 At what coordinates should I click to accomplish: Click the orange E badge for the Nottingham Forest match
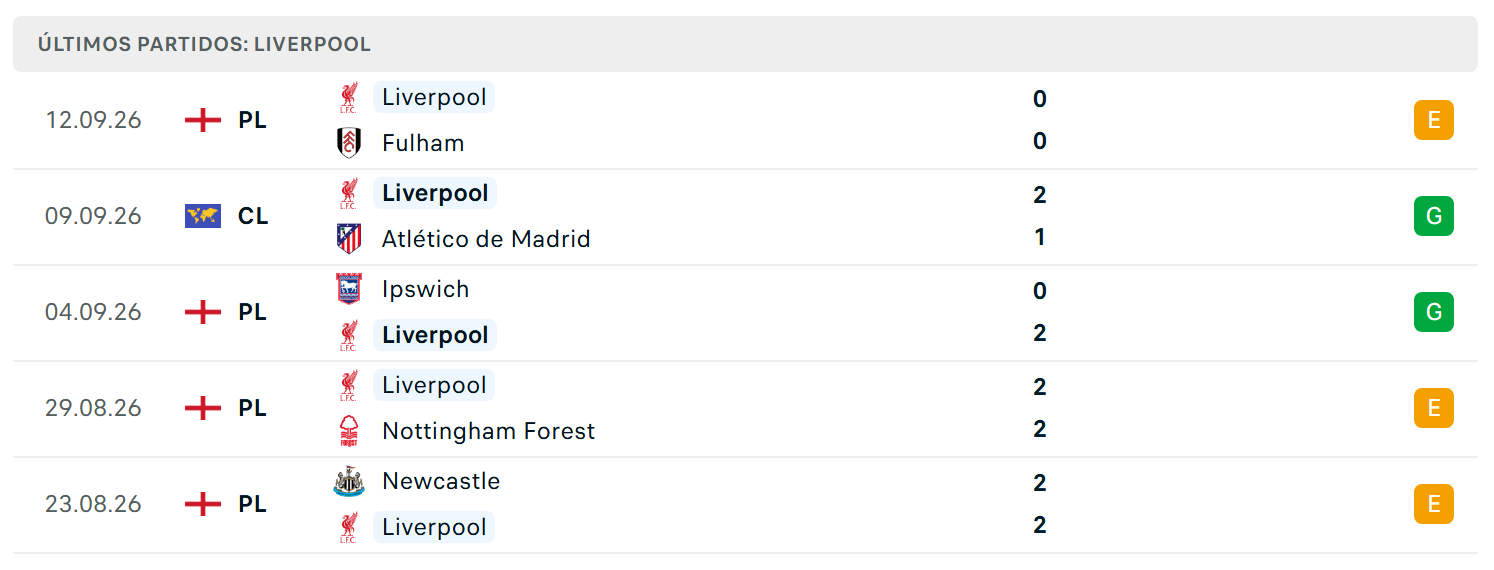tap(1433, 408)
